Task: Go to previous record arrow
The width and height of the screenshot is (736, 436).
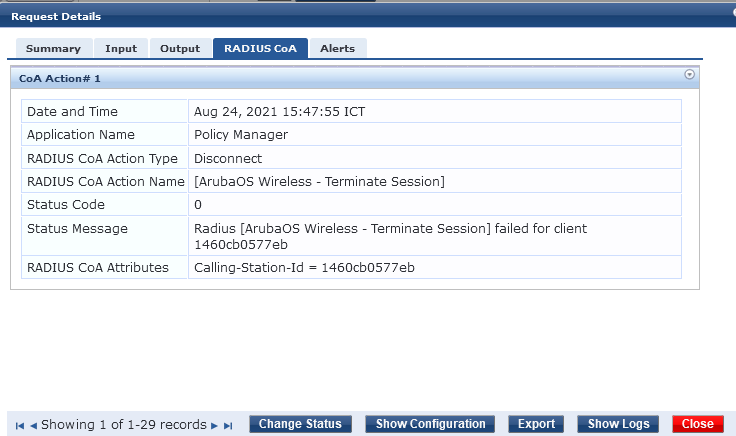Action: (x=33, y=426)
